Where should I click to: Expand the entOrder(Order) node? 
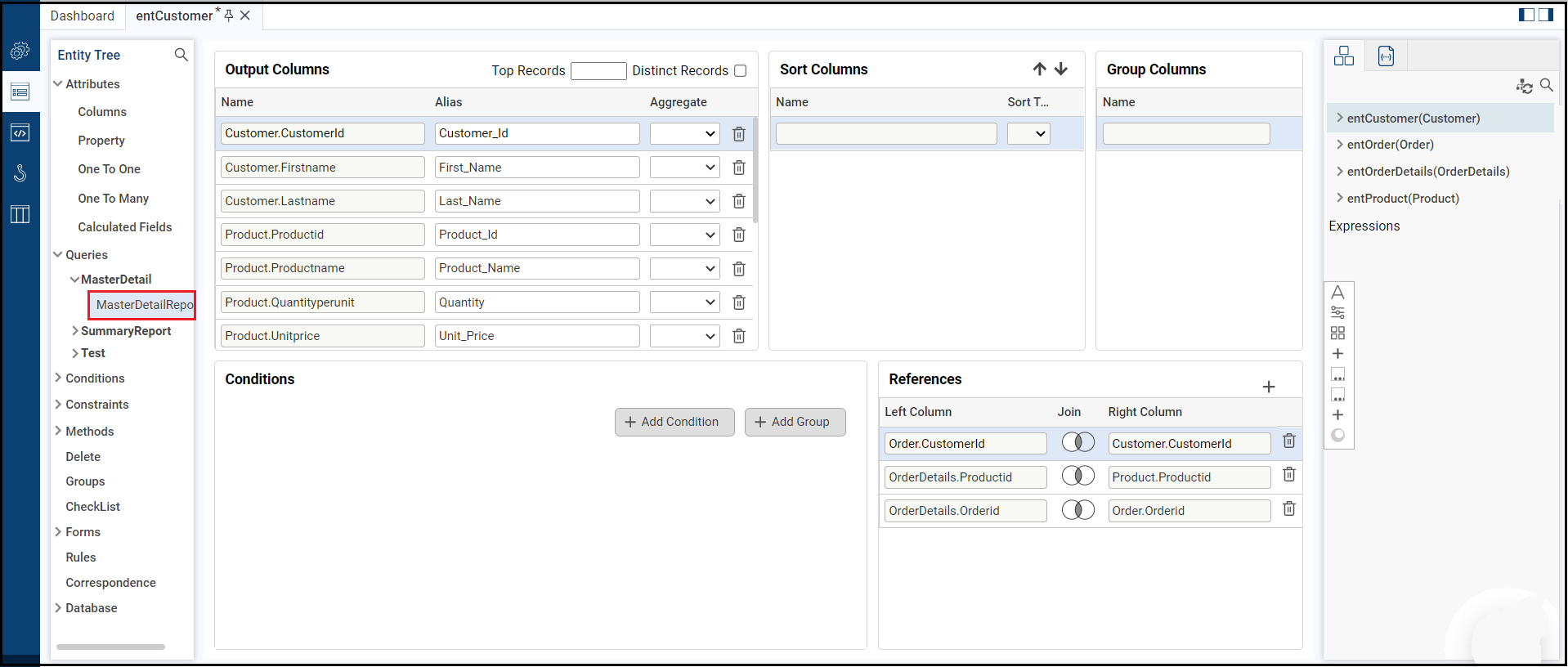pyautogui.click(x=1339, y=145)
